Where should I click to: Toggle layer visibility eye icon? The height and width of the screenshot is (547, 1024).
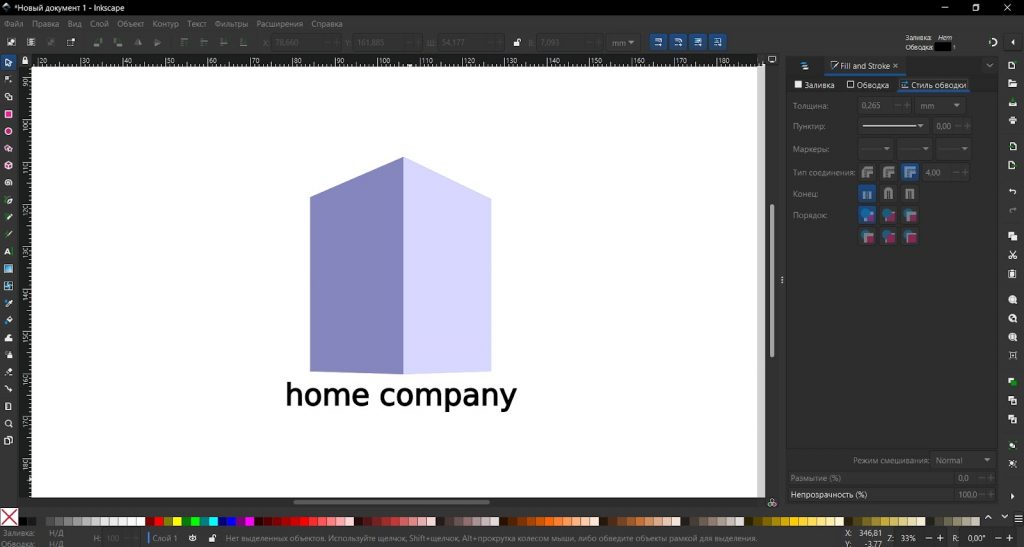[x=193, y=539]
